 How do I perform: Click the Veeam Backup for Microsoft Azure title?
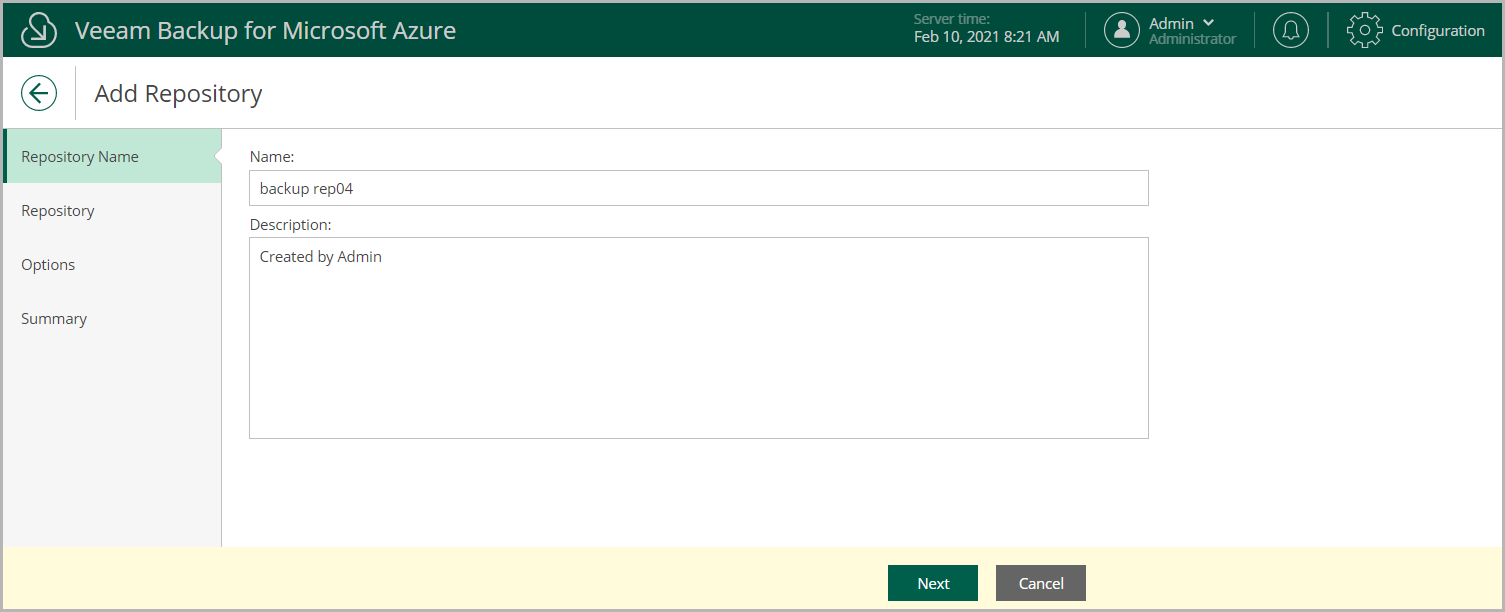266,30
